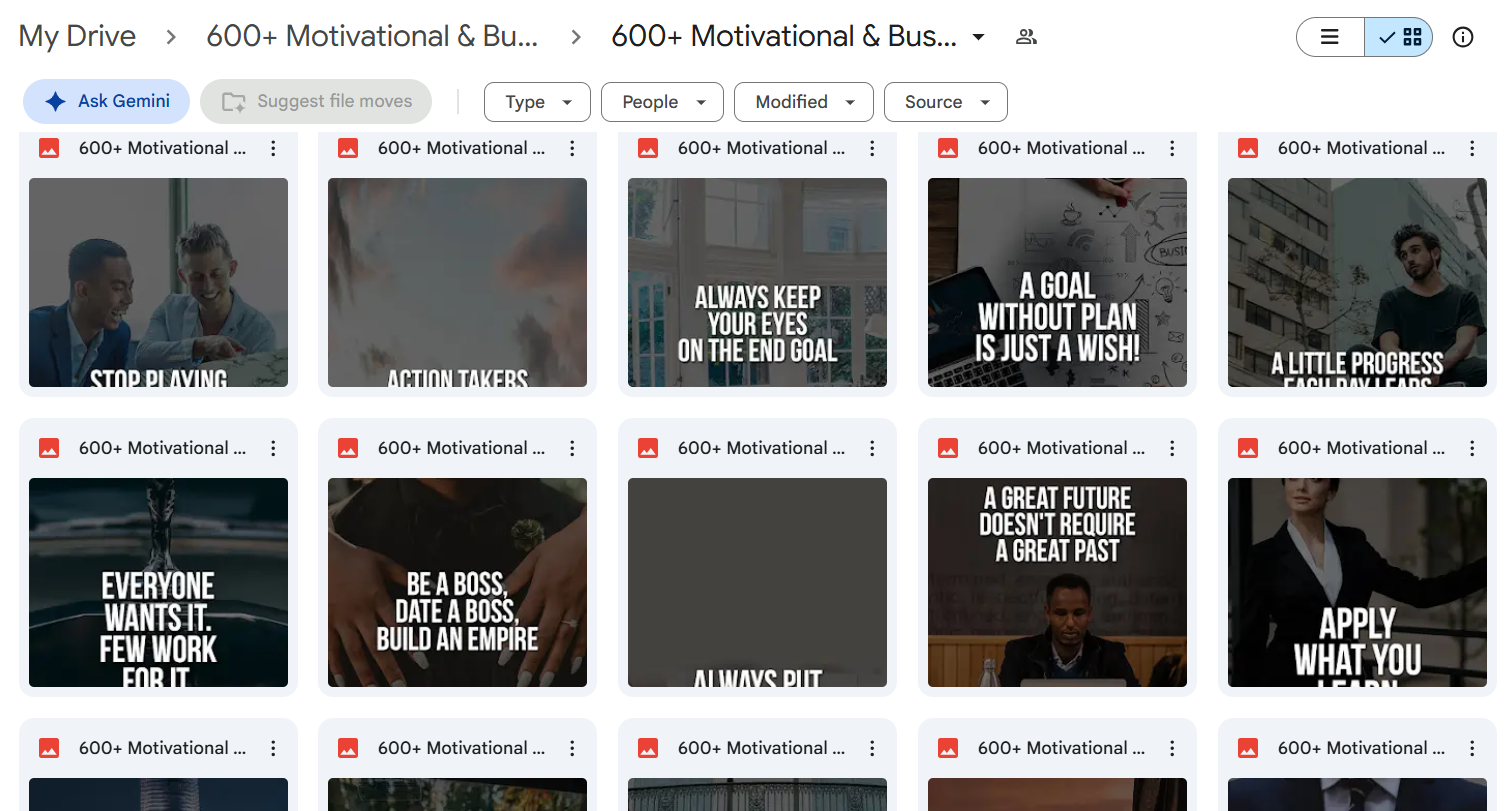1508x811 pixels.
Task: Select 'Always Keep Your Eyes on the End Goal' thumbnail
Action: click(x=757, y=283)
